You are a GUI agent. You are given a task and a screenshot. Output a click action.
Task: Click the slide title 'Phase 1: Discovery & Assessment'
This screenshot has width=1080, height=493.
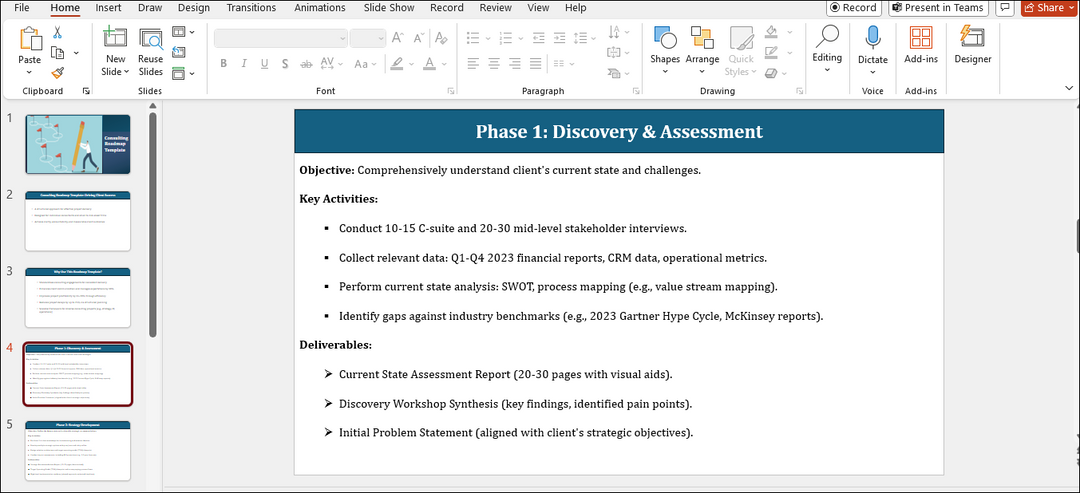[x=619, y=132]
